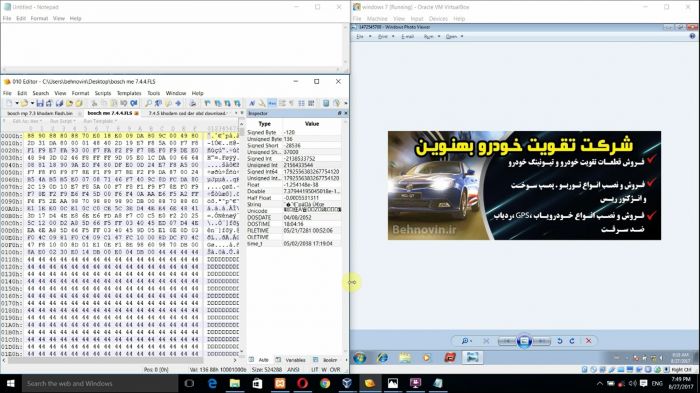Click Photo Viewer help question mark icon
Viewport: 700px width, 393px height.
[x=692, y=36]
